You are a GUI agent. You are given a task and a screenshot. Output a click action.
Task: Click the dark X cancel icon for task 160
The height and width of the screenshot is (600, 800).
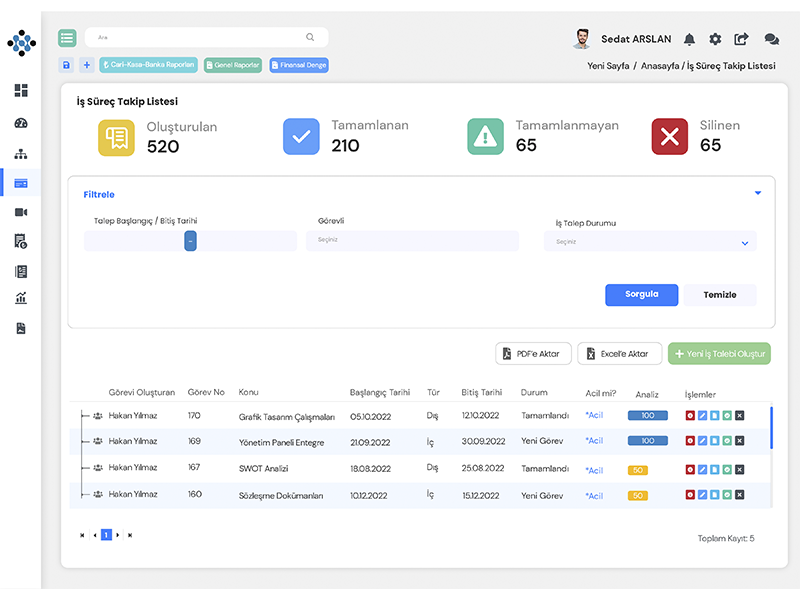point(739,495)
